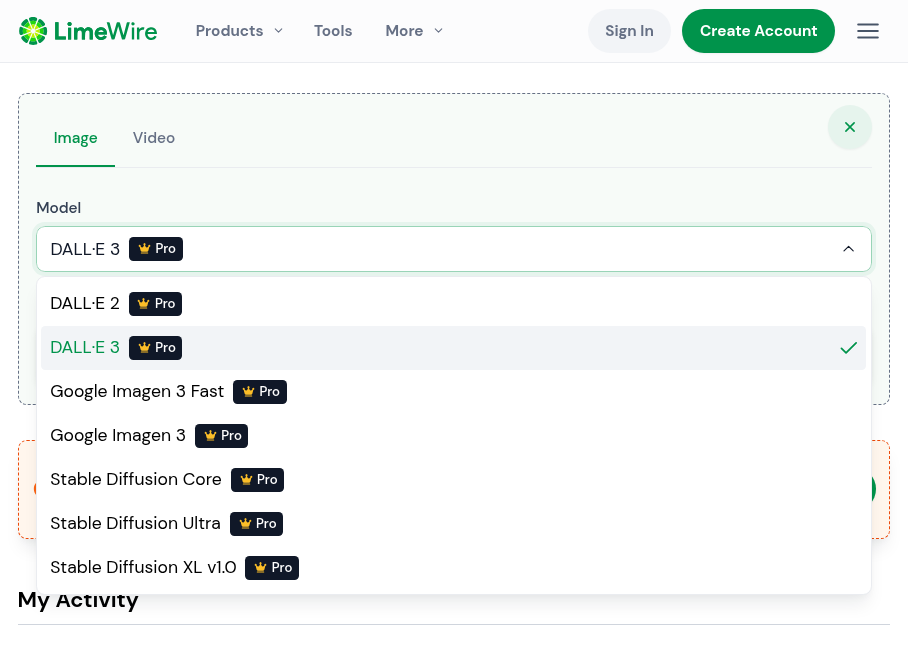The image size is (908, 650).
Task: Pick the Google Imagen 3 option
Action: [x=453, y=436]
